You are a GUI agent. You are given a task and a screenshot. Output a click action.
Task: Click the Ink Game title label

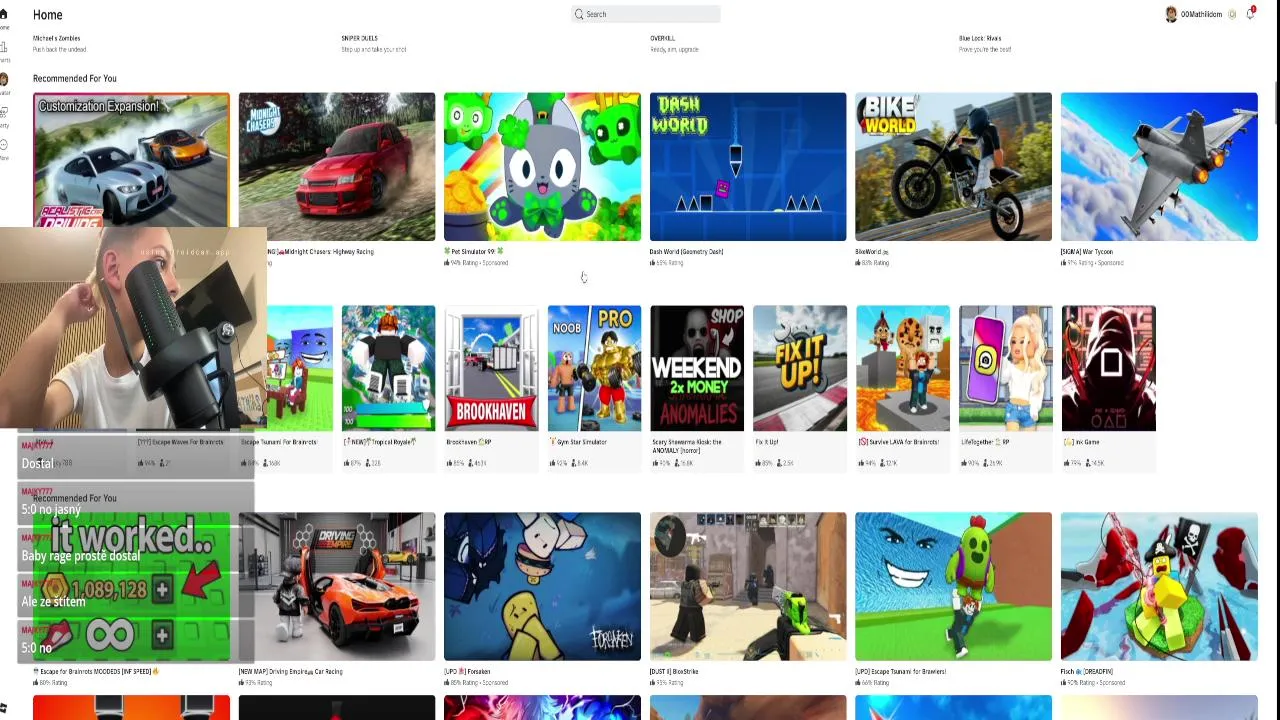pyautogui.click(x=1082, y=442)
